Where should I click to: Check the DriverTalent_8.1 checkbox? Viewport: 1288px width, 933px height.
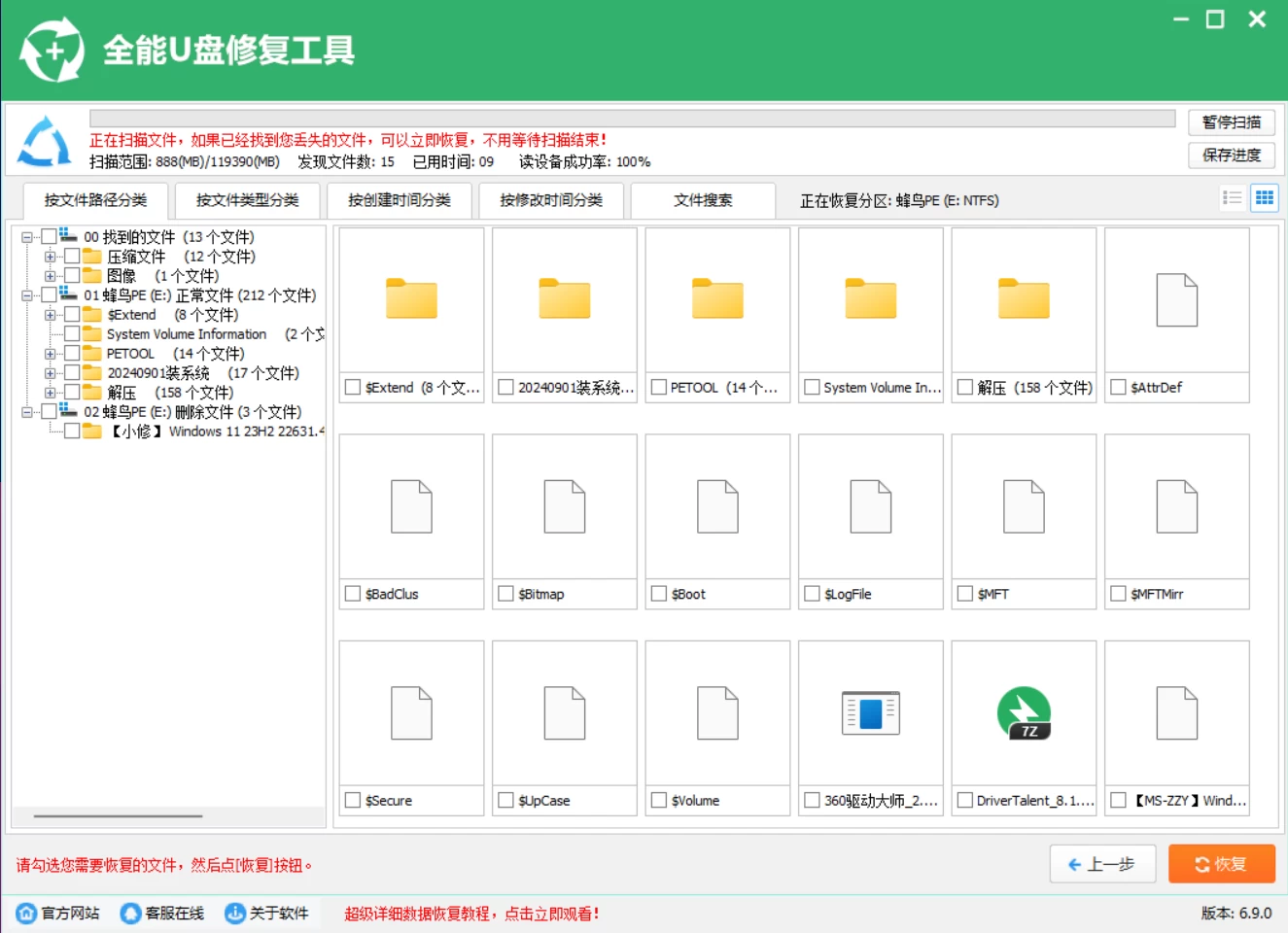965,800
